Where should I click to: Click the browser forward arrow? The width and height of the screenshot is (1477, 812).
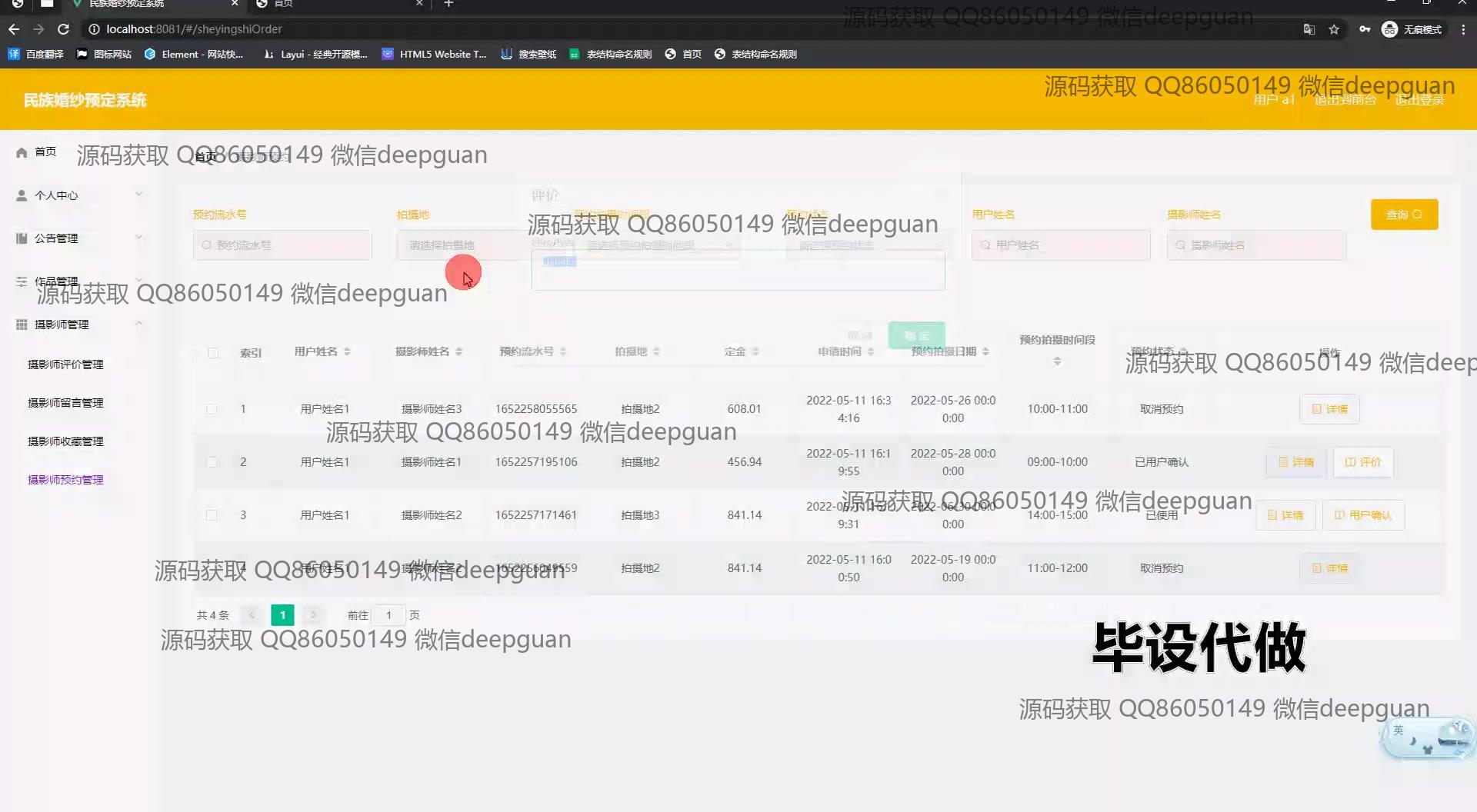pyautogui.click(x=38, y=29)
